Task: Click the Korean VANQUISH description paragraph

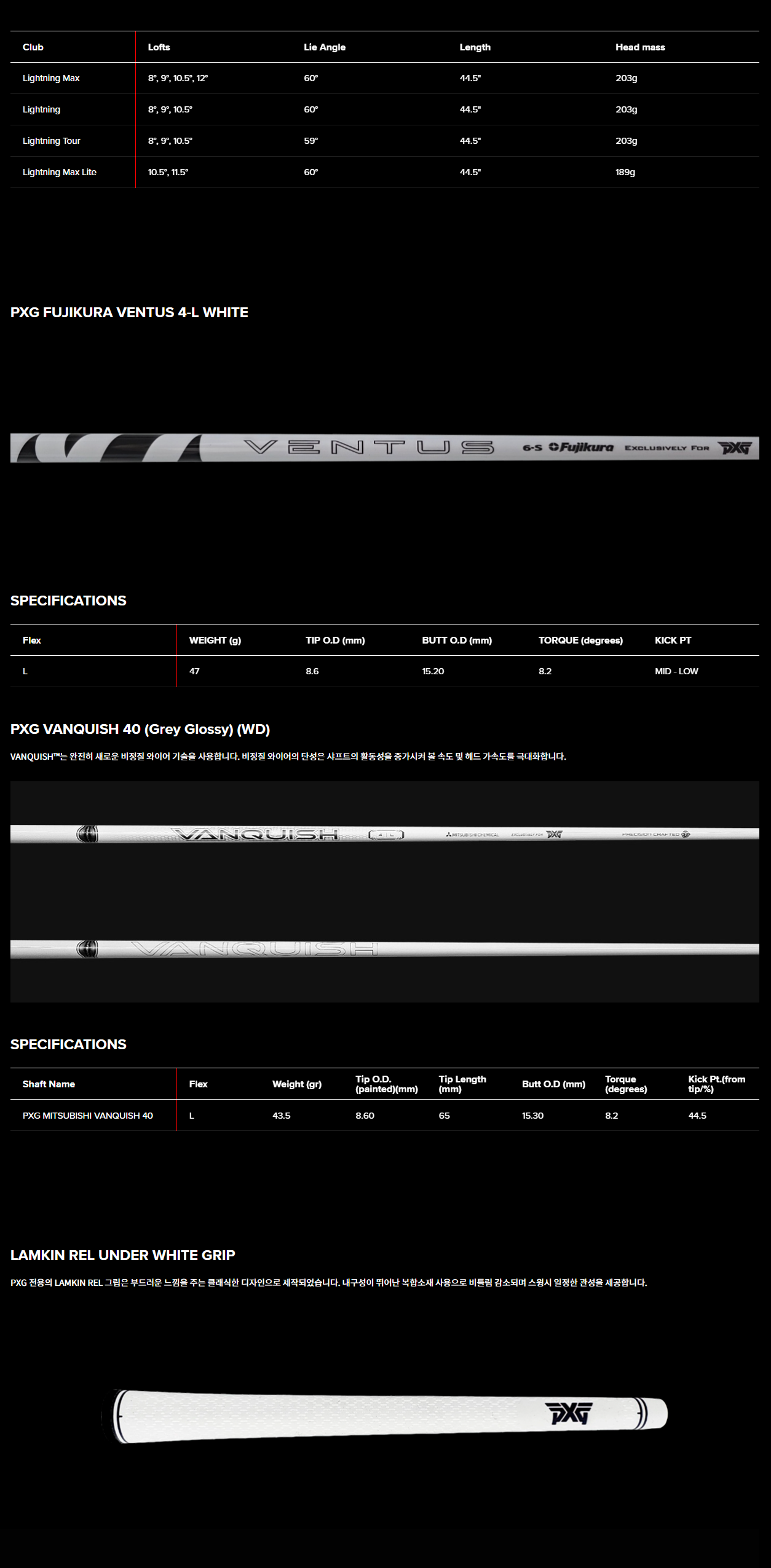Action: (x=288, y=757)
